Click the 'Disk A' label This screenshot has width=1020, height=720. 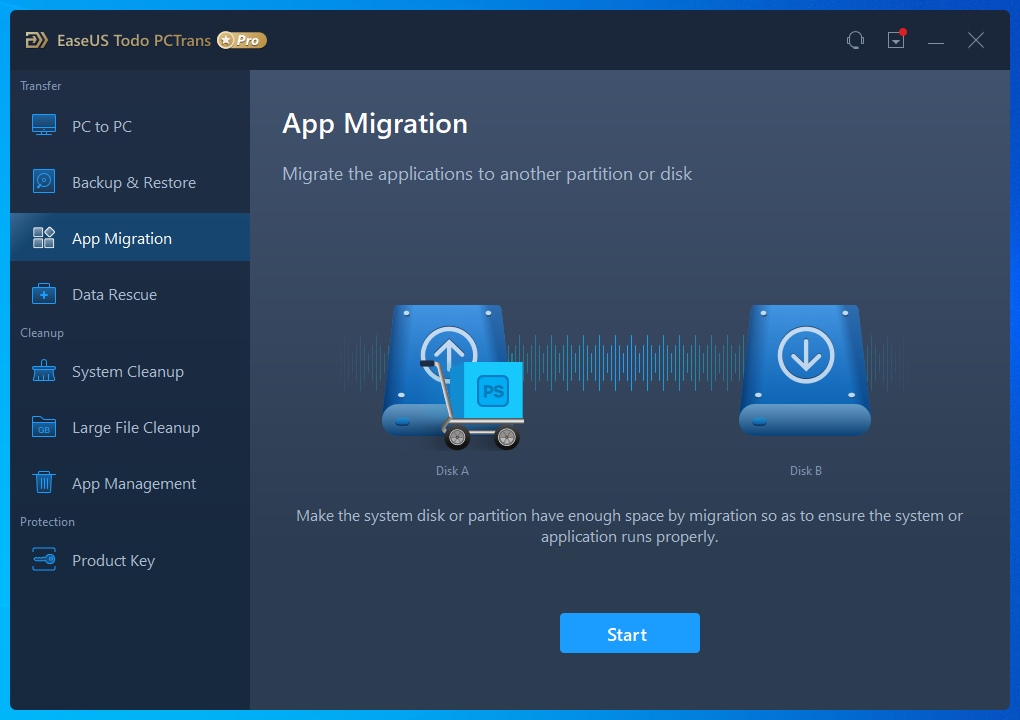pyautogui.click(x=452, y=470)
